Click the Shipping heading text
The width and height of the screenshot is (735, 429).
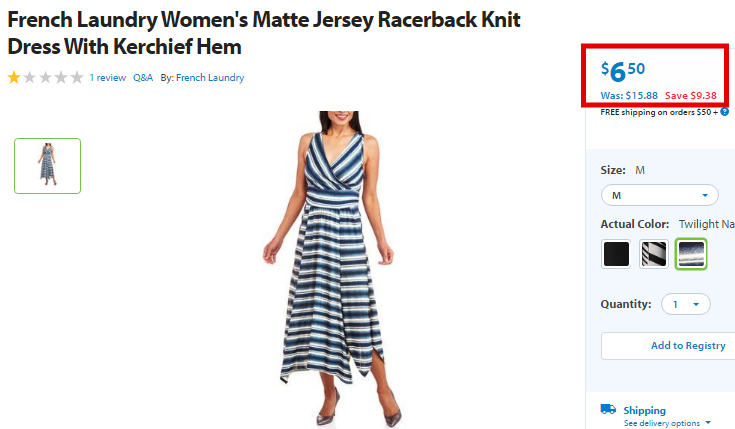point(645,410)
